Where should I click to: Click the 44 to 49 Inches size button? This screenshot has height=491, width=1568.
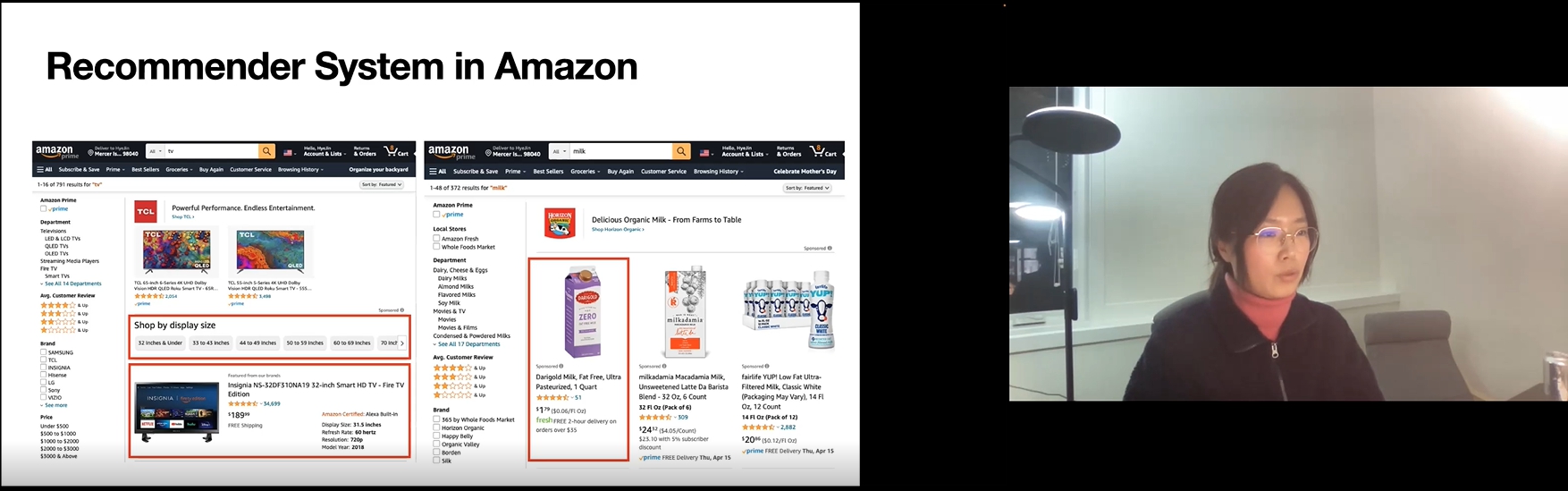[257, 343]
